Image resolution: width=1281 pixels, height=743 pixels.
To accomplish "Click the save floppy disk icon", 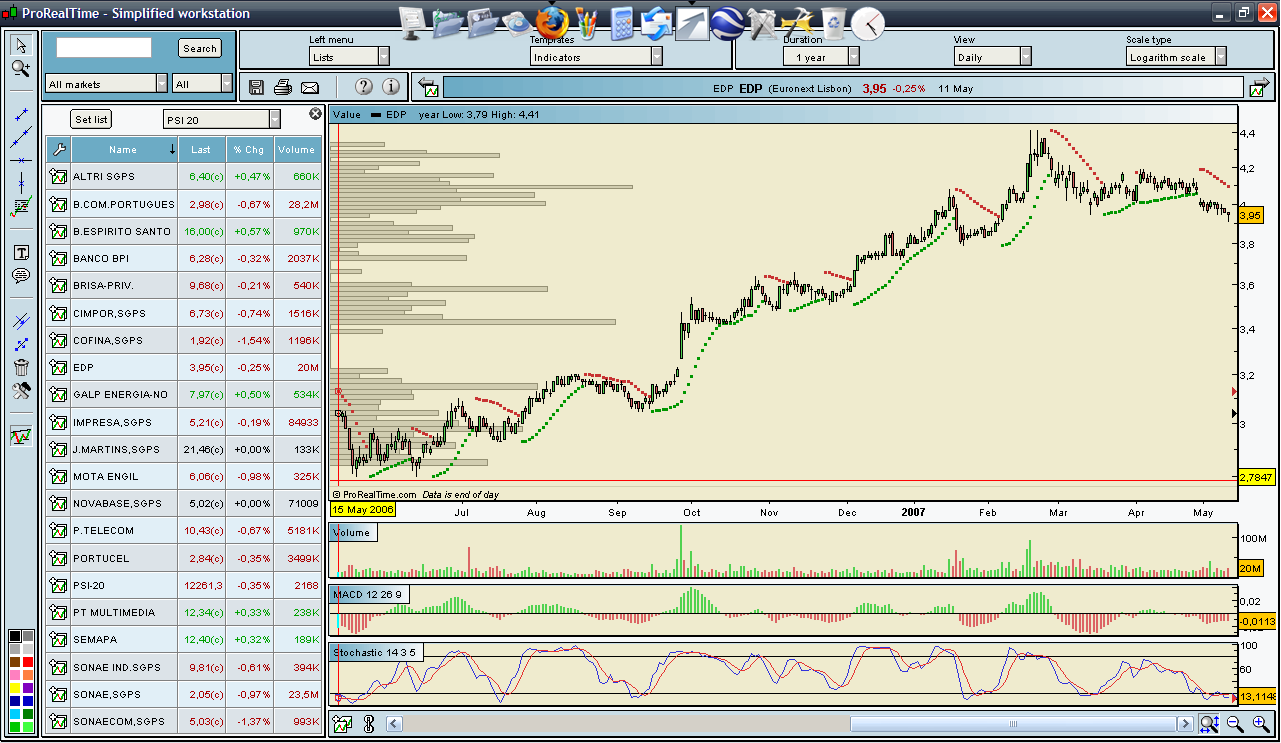I will pyautogui.click(x=256, y=87).
